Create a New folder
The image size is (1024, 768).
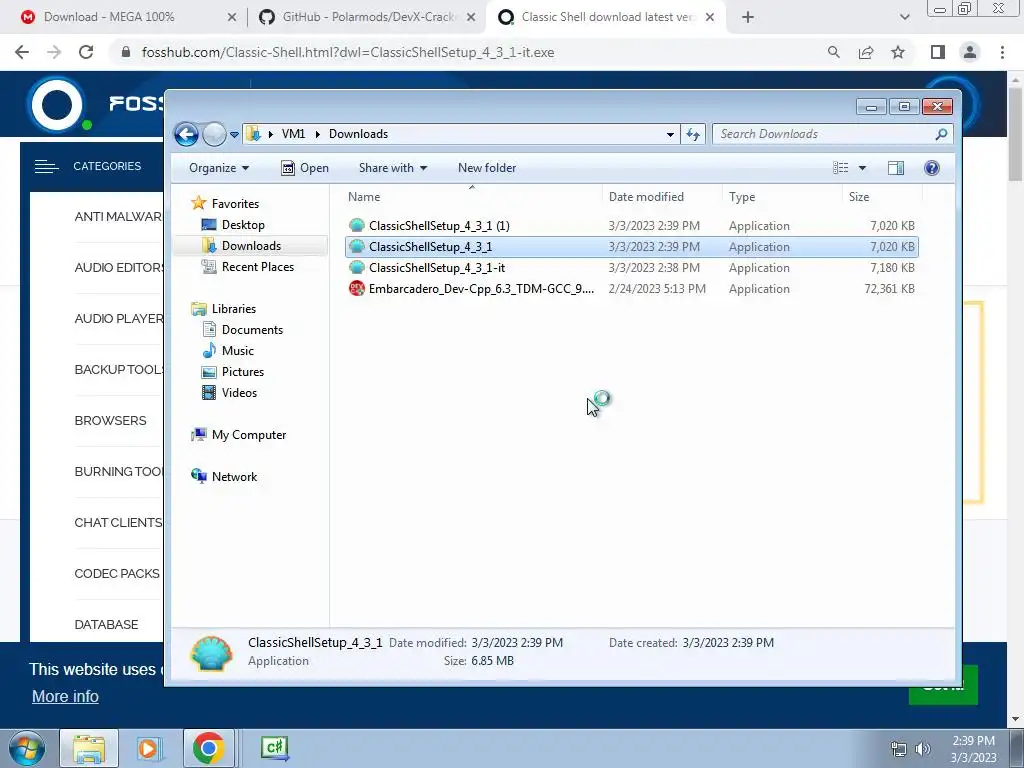[x=487, y=168]
